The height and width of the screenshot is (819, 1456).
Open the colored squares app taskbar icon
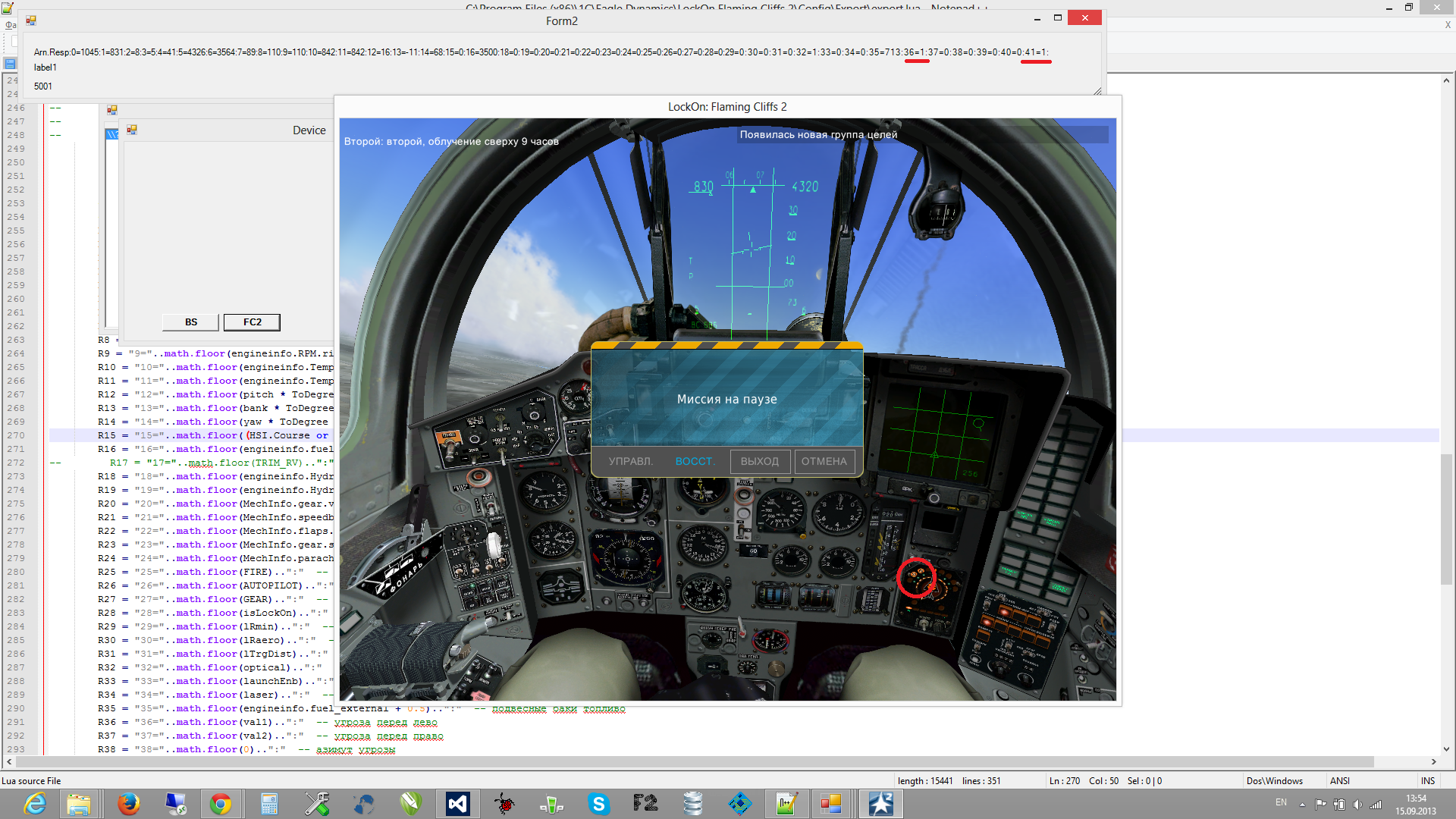click(x=831, y=804)
